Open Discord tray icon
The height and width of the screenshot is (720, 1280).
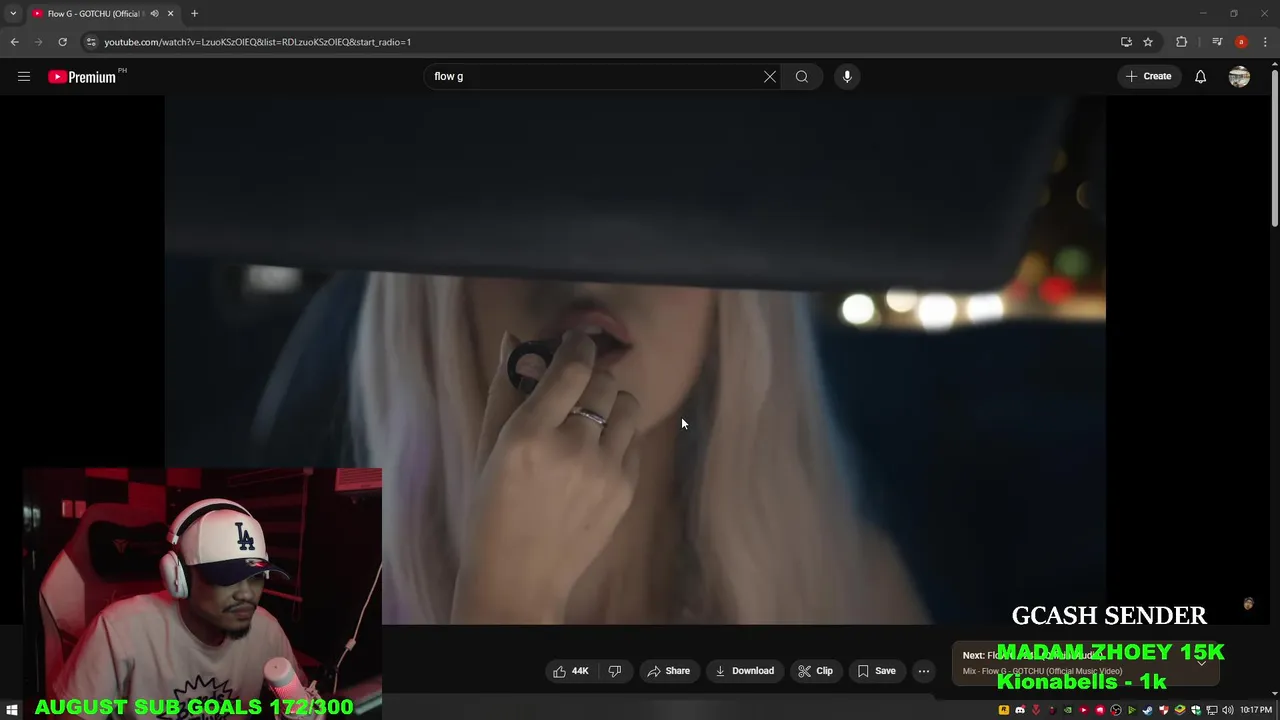[1020, 710]
